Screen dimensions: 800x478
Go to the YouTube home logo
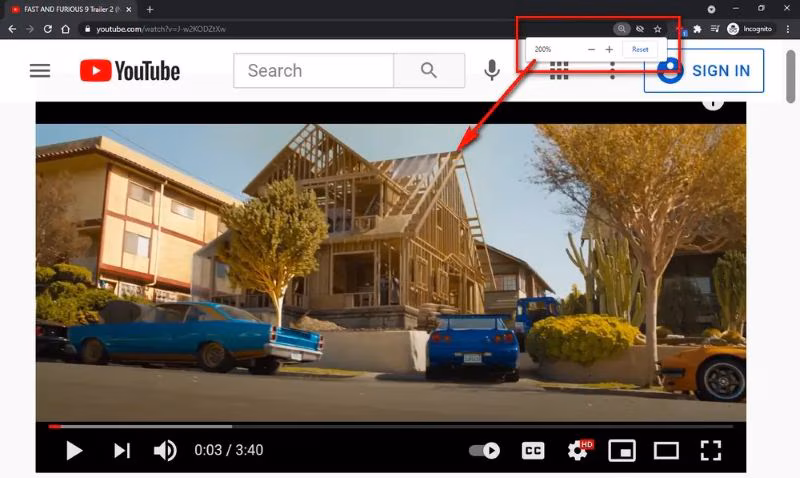130,70
